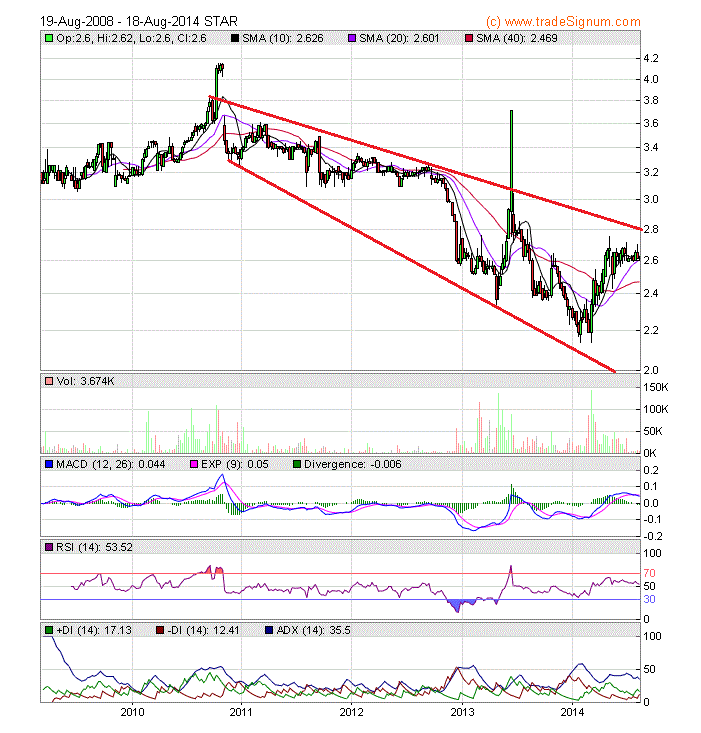Click the dark red -DI (14) legend swatch

click(x=160, y=630)
